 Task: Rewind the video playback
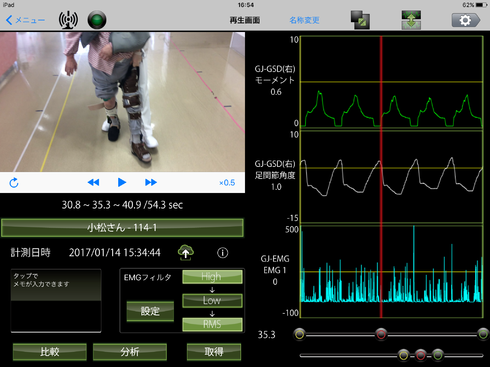coord(93,182)
